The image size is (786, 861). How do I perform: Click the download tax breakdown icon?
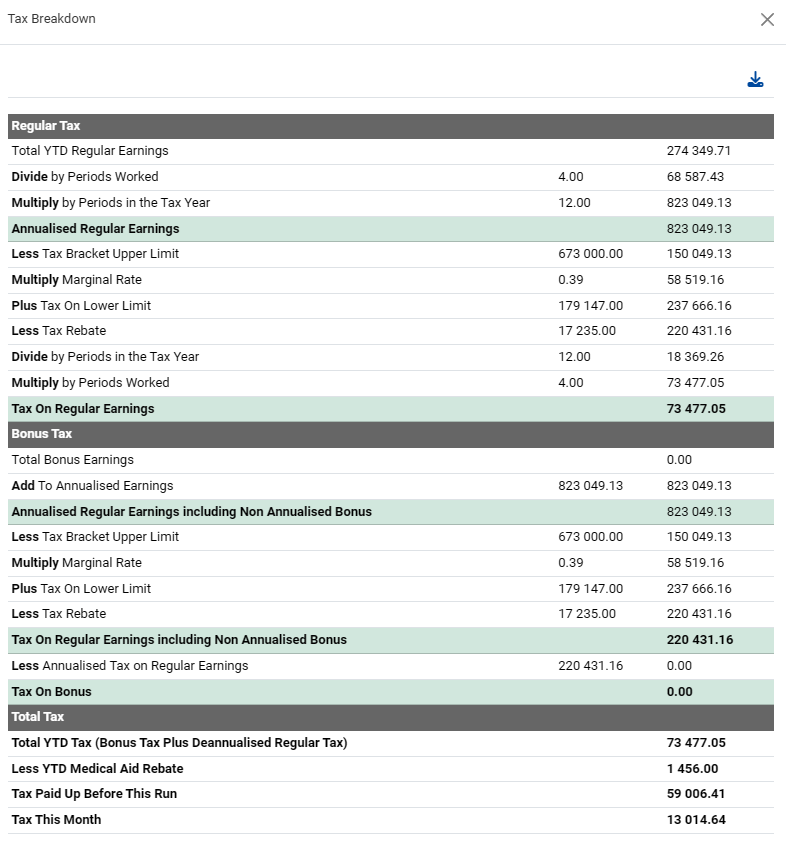755,80
